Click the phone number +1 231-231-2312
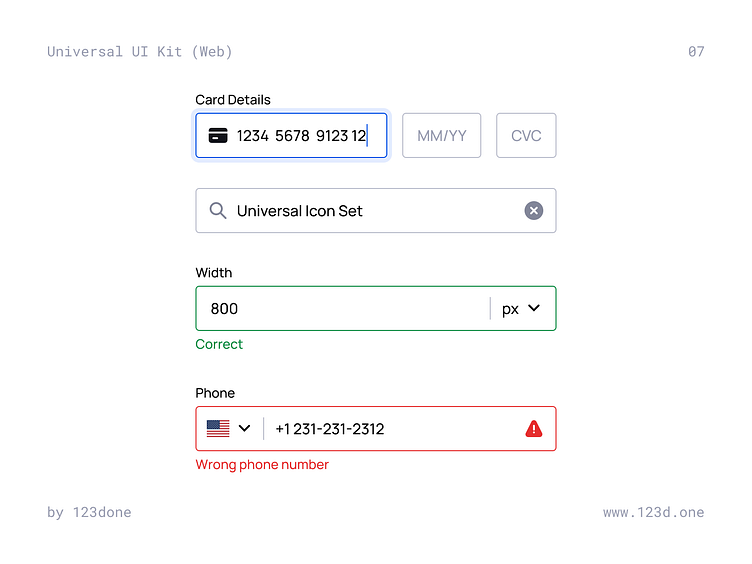The image size is (752, 564). (x=329, y=429)
